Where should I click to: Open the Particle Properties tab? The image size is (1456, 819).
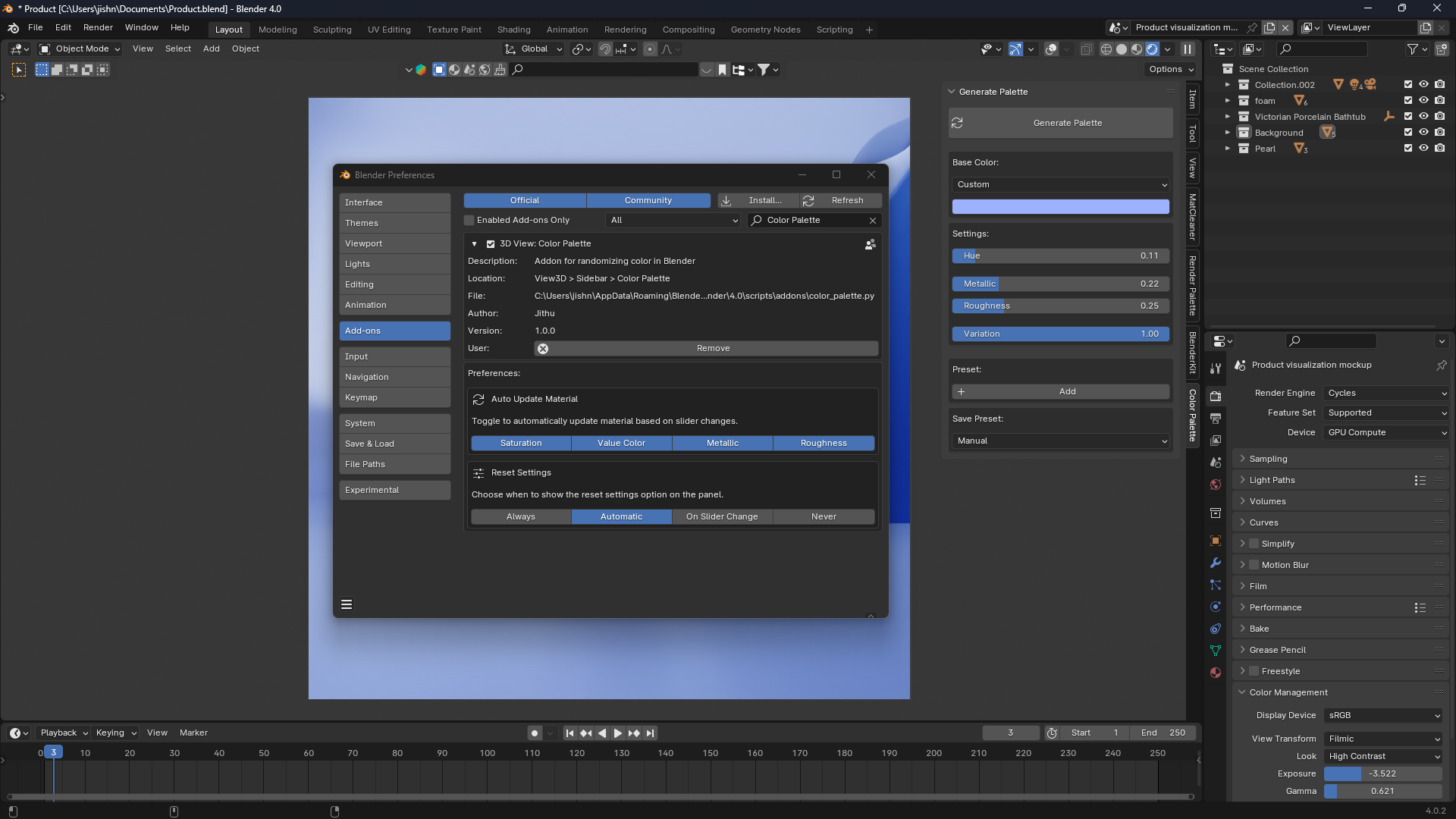(1216, 585)
